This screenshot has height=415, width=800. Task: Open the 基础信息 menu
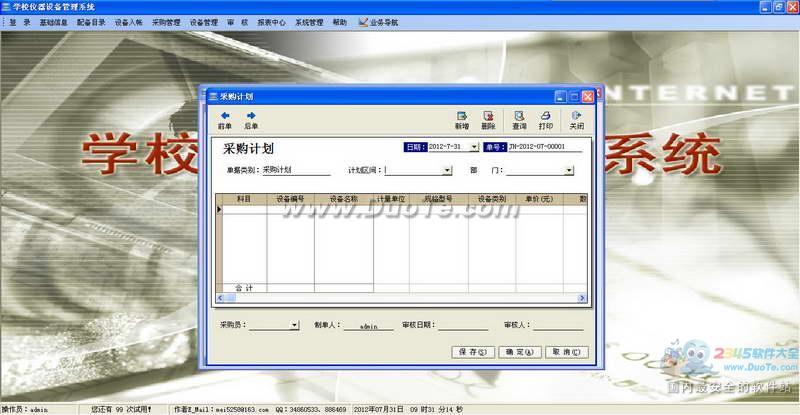(x=54, y=21)
